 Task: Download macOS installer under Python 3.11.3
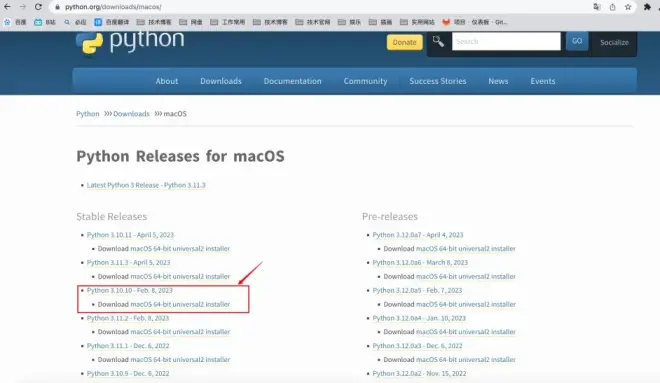pos(180,277)
